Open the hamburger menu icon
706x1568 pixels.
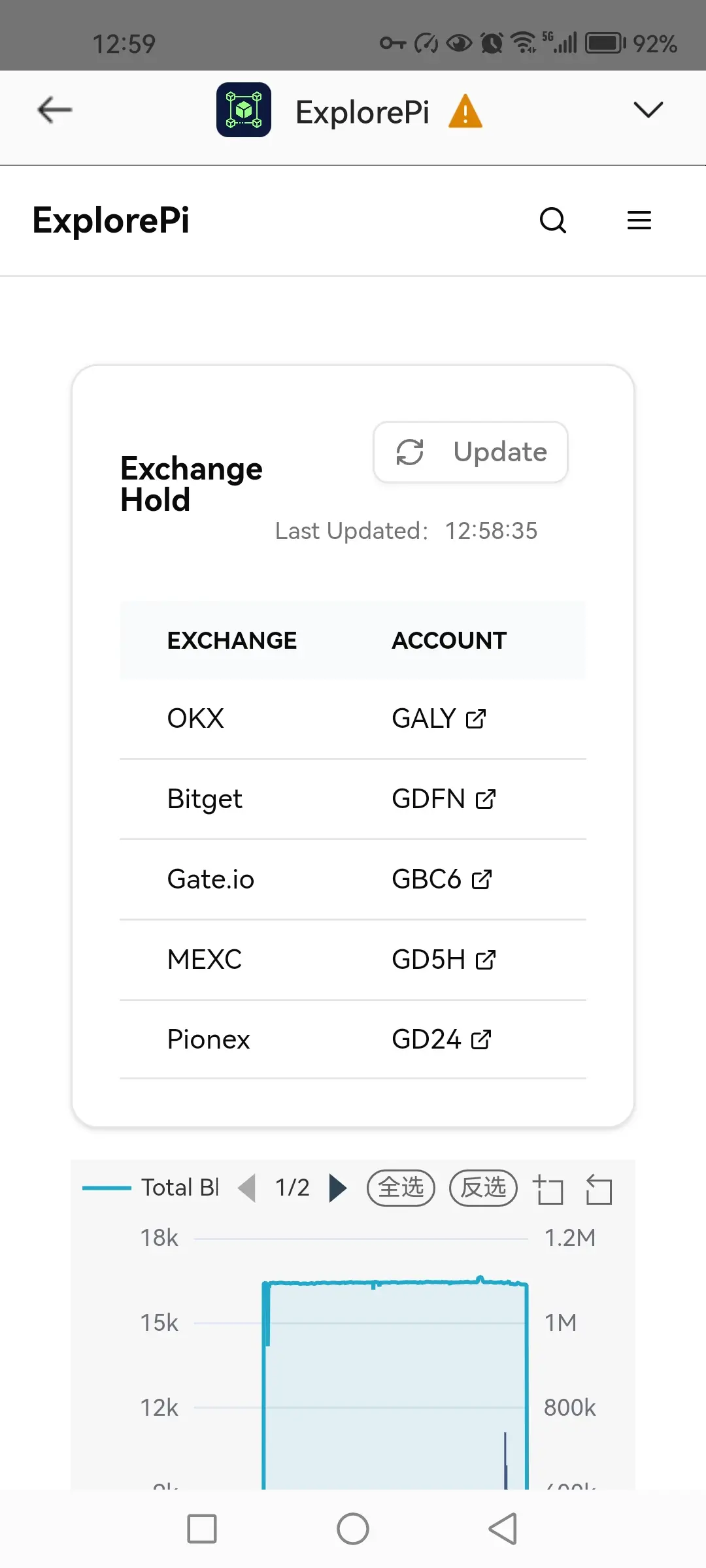tap(639, 220)
